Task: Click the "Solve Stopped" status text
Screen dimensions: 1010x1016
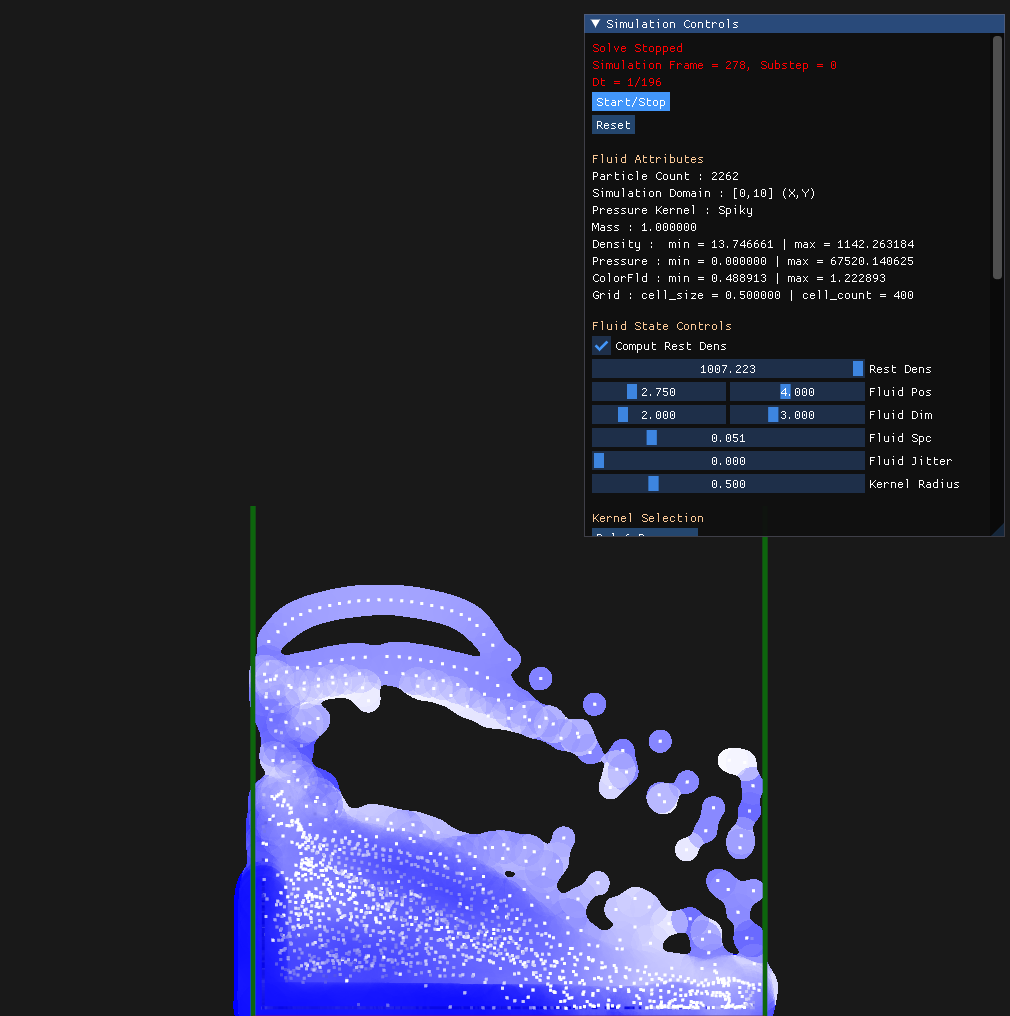Action: [x=637, y=48]
